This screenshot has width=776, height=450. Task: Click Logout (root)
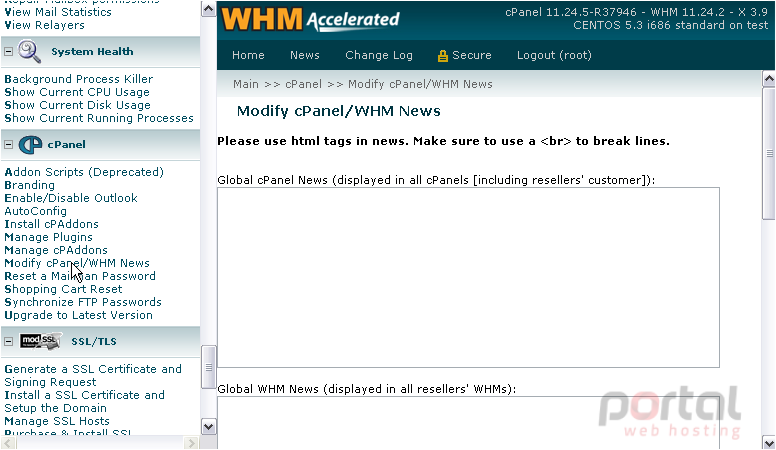click(x=554, y=55)
